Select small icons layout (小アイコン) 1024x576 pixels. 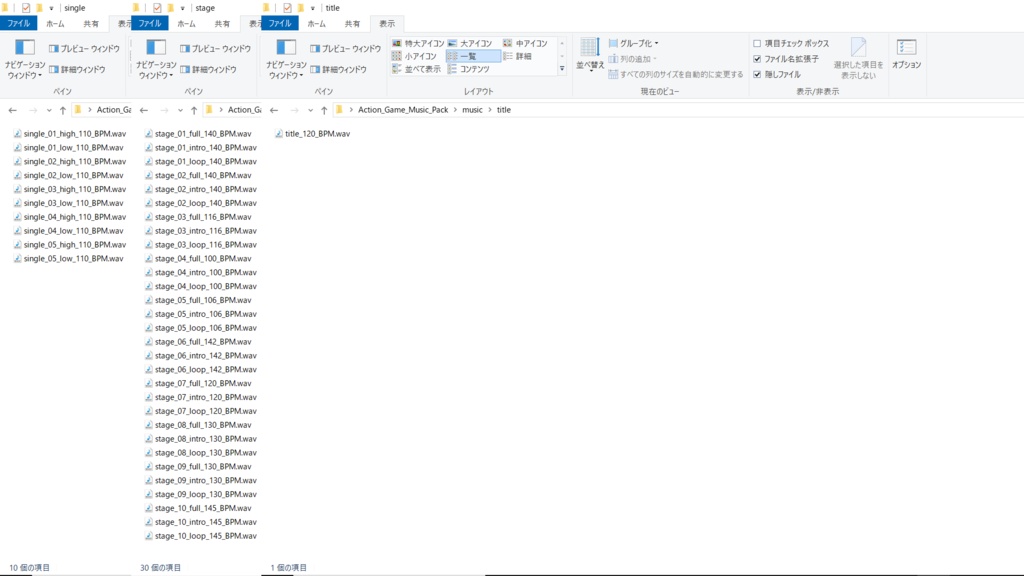(x=414, y=56)
